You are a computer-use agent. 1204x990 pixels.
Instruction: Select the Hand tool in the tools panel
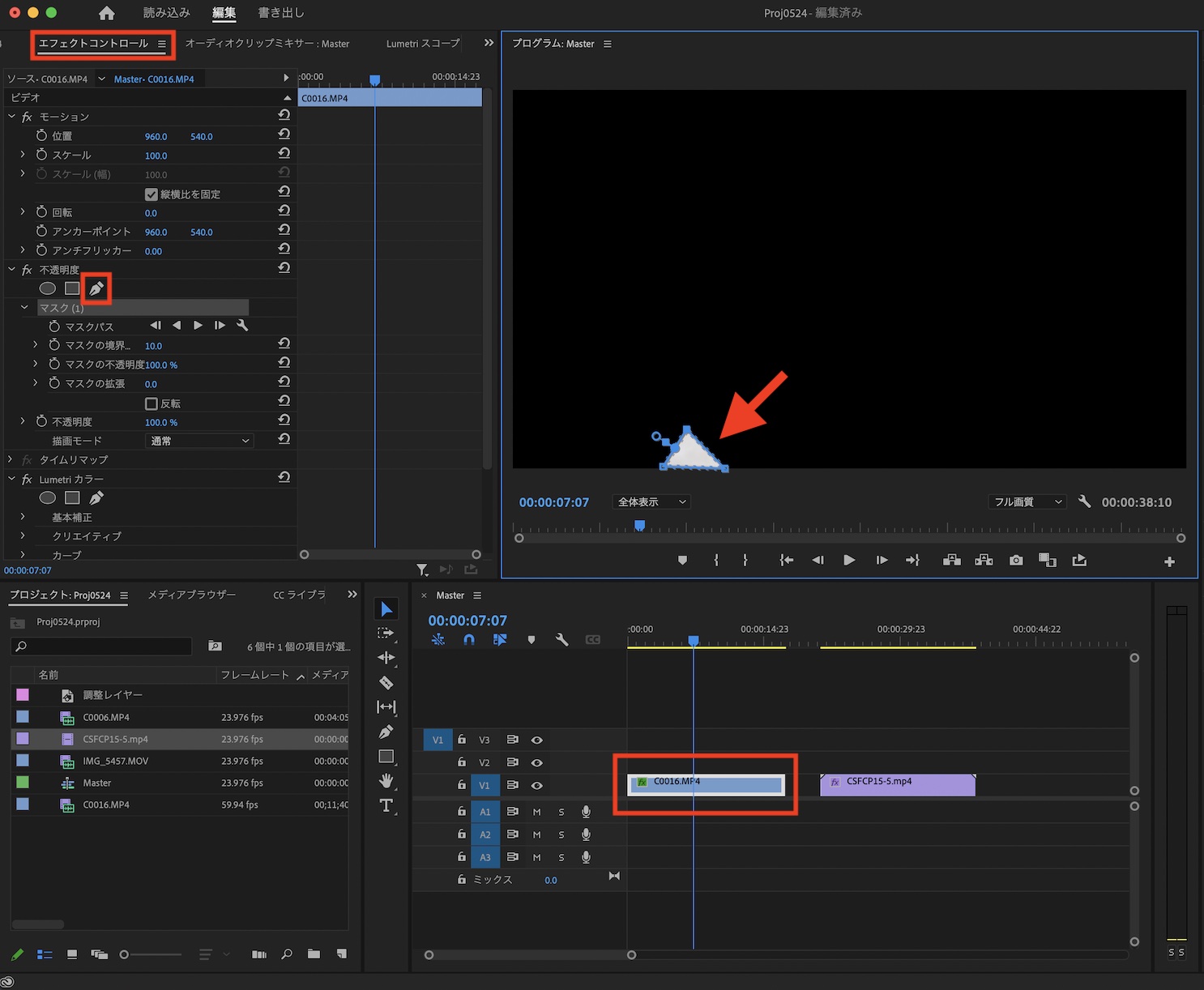[x=386, y=781]
